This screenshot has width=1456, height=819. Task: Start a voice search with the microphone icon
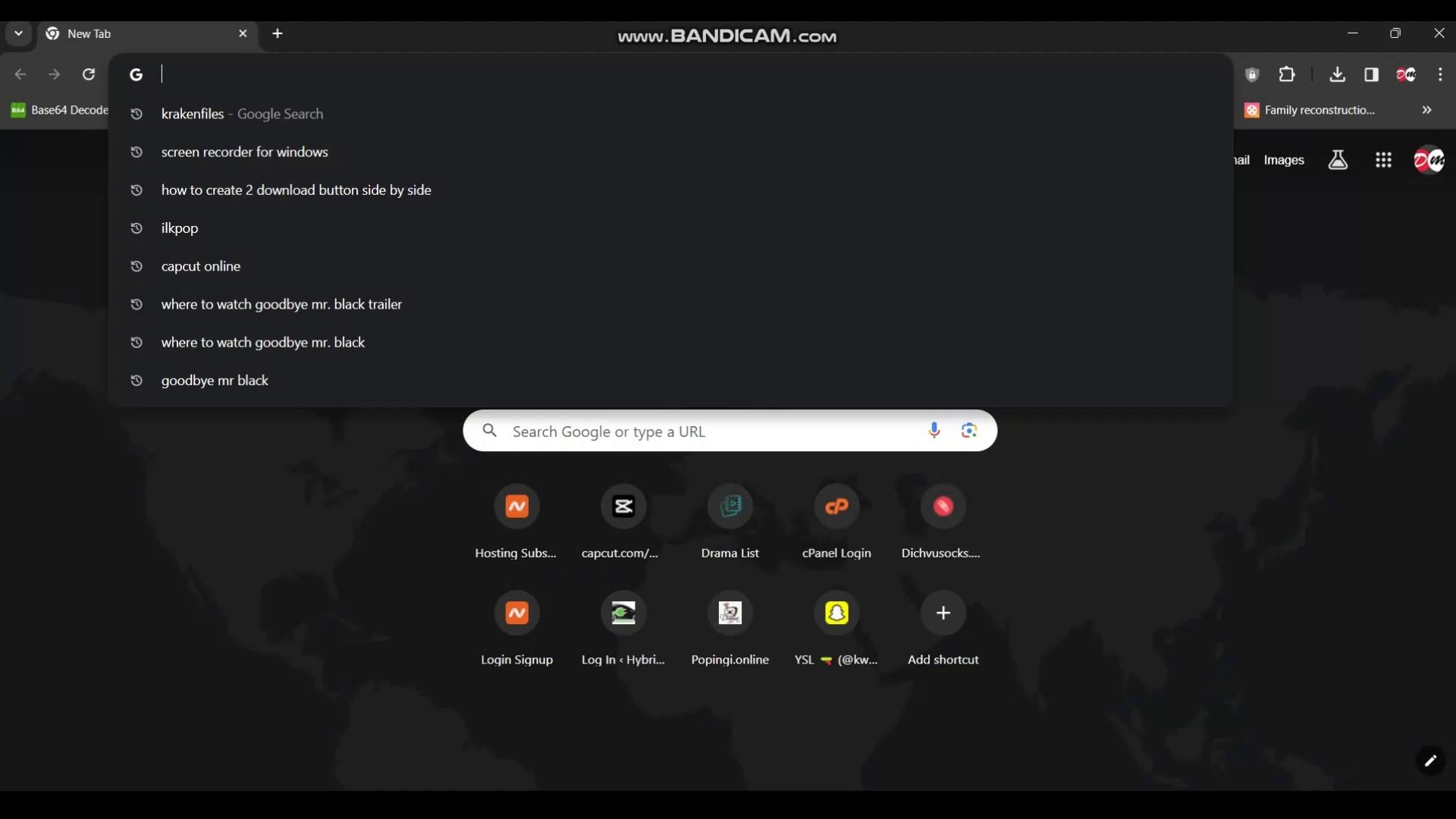coord(934,431)
